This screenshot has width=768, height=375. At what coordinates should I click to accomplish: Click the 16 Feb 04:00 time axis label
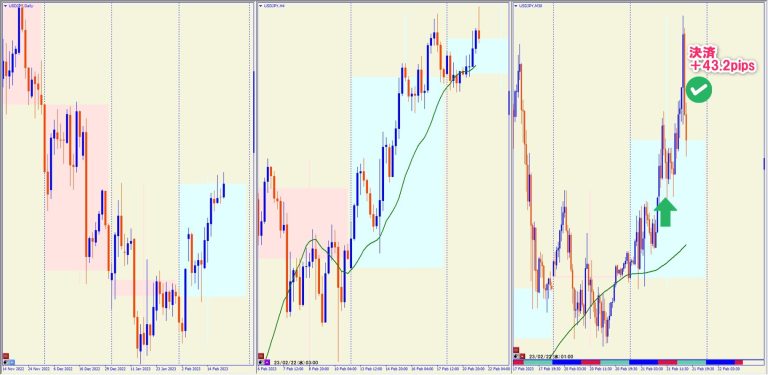(x=422, y=369)
